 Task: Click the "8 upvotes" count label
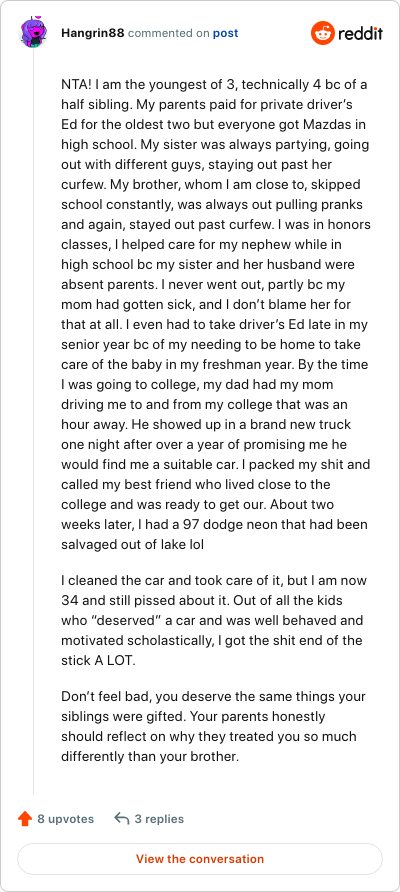pyautogui.click(x=65, y=819)
